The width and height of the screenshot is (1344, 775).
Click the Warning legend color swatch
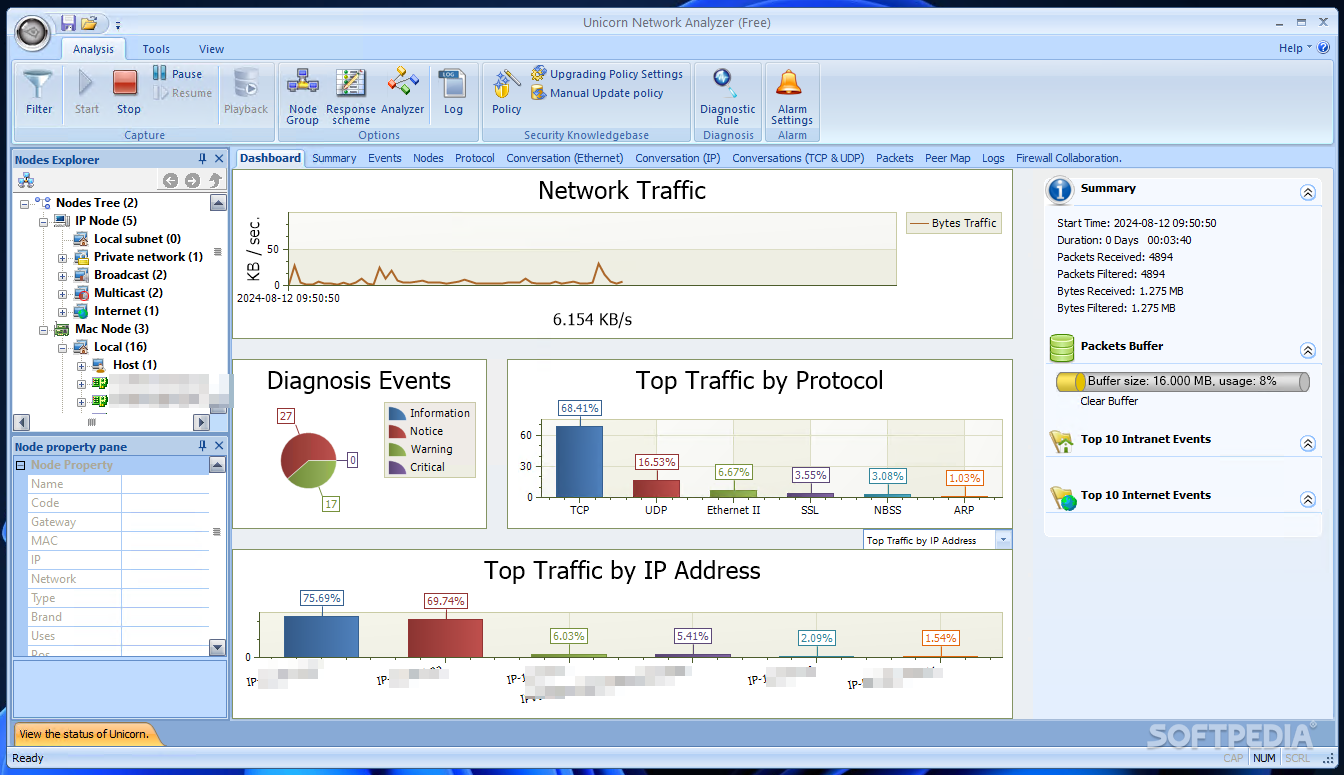[397, 449]
